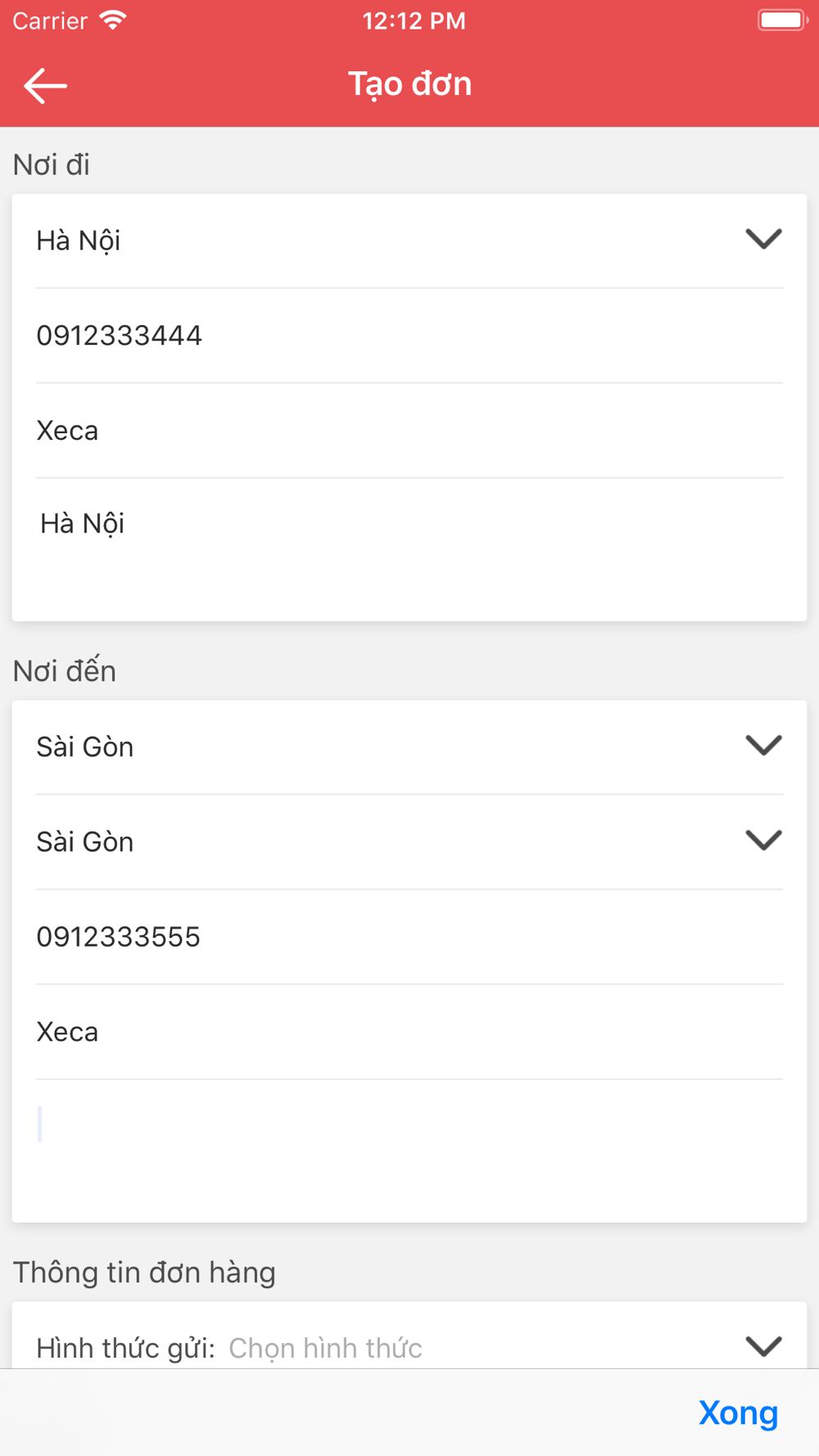Tap the Thông tin đơn hàng heading

[x=144, y=1273]
